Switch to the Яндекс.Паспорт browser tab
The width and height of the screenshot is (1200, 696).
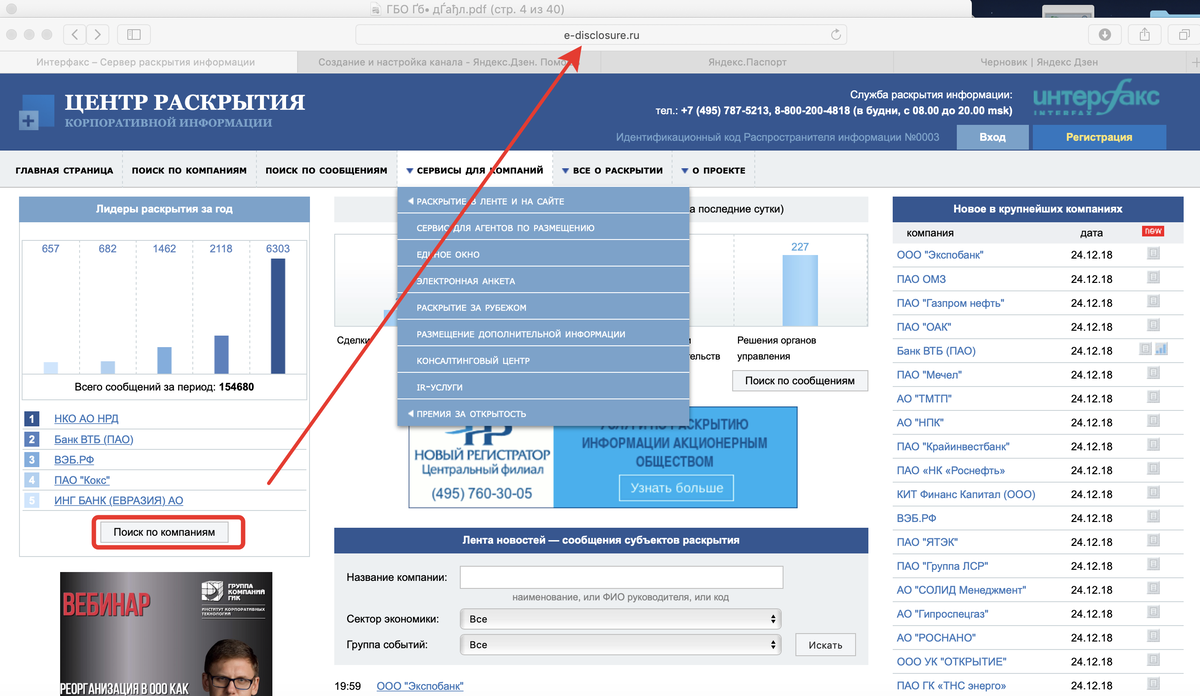748,62
